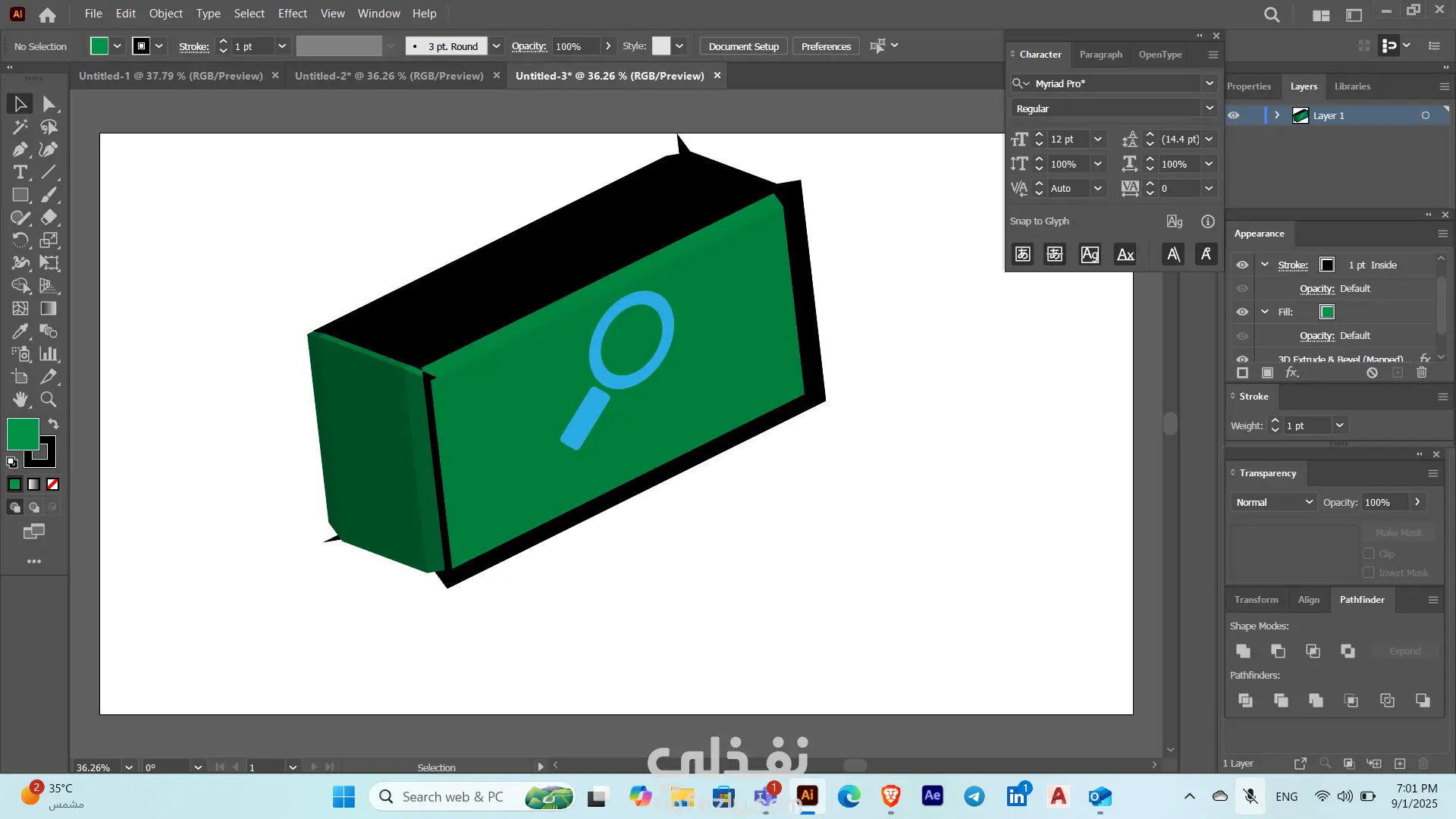
Task: Select the Eraser tool
Action: click(x=49, y=218)
